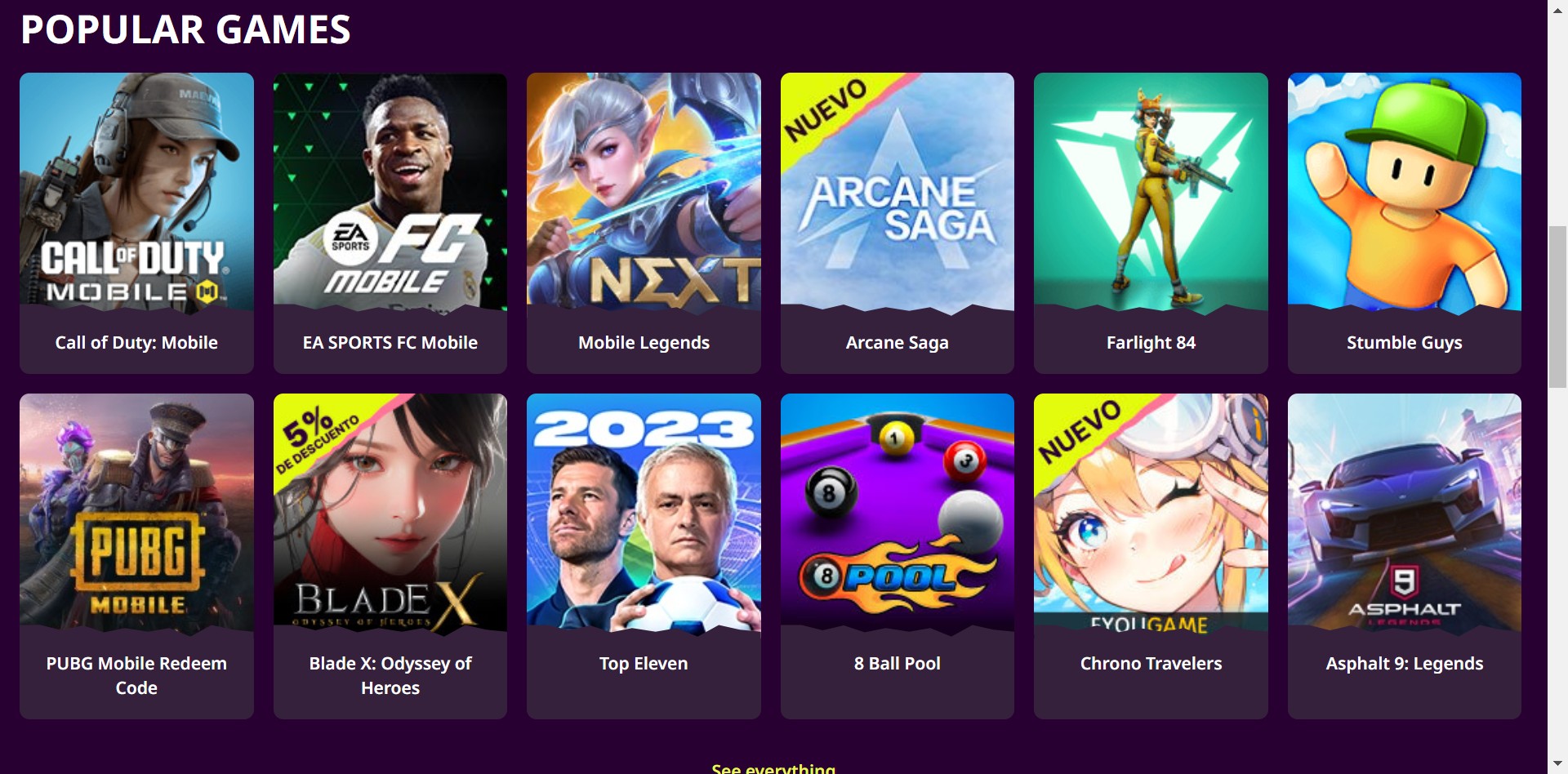This screenshot has width=1568, height=774.
Task: Open the Mobile Legends game artwork
Action: click(644, 193)
